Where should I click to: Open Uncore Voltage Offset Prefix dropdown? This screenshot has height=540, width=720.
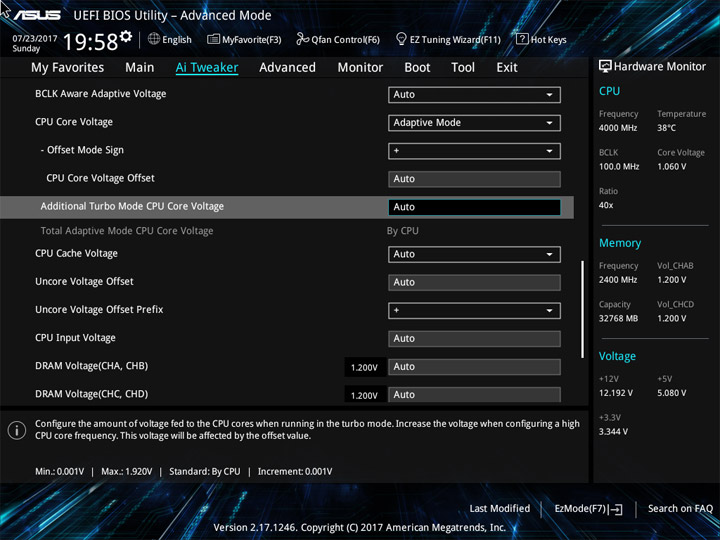tap(474, 310)
